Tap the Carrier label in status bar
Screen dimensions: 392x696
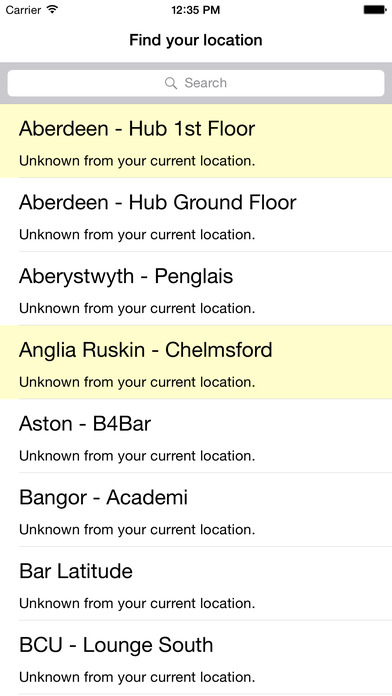24,10
